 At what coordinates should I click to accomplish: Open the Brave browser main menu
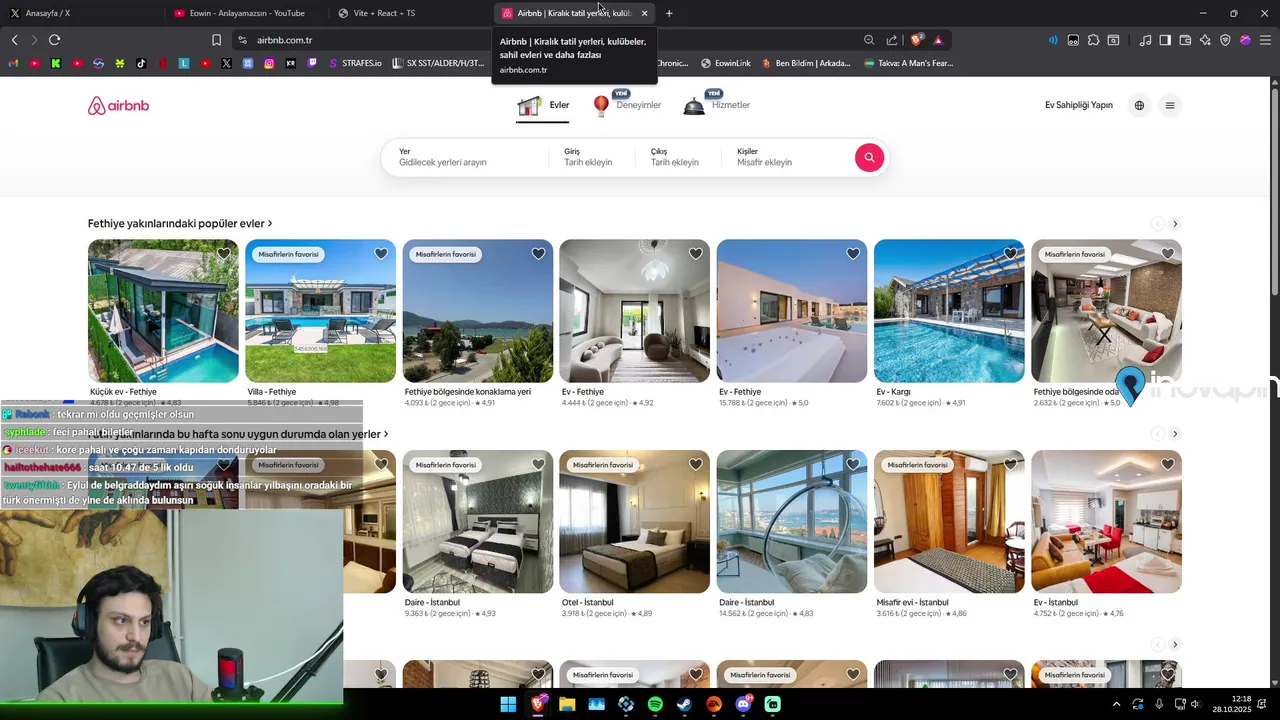[x=1265, y=40]
